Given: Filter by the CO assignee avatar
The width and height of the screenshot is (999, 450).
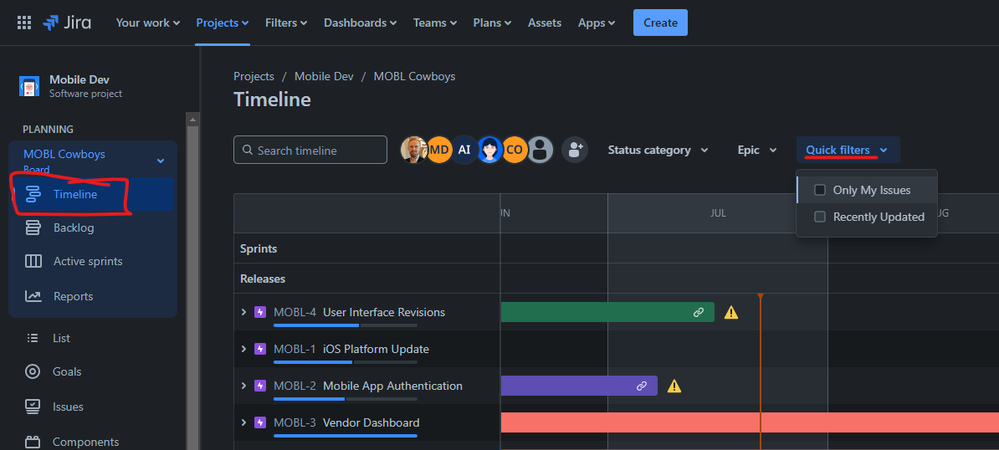Looking at the screenshot, I should click(x=515, y=150).
